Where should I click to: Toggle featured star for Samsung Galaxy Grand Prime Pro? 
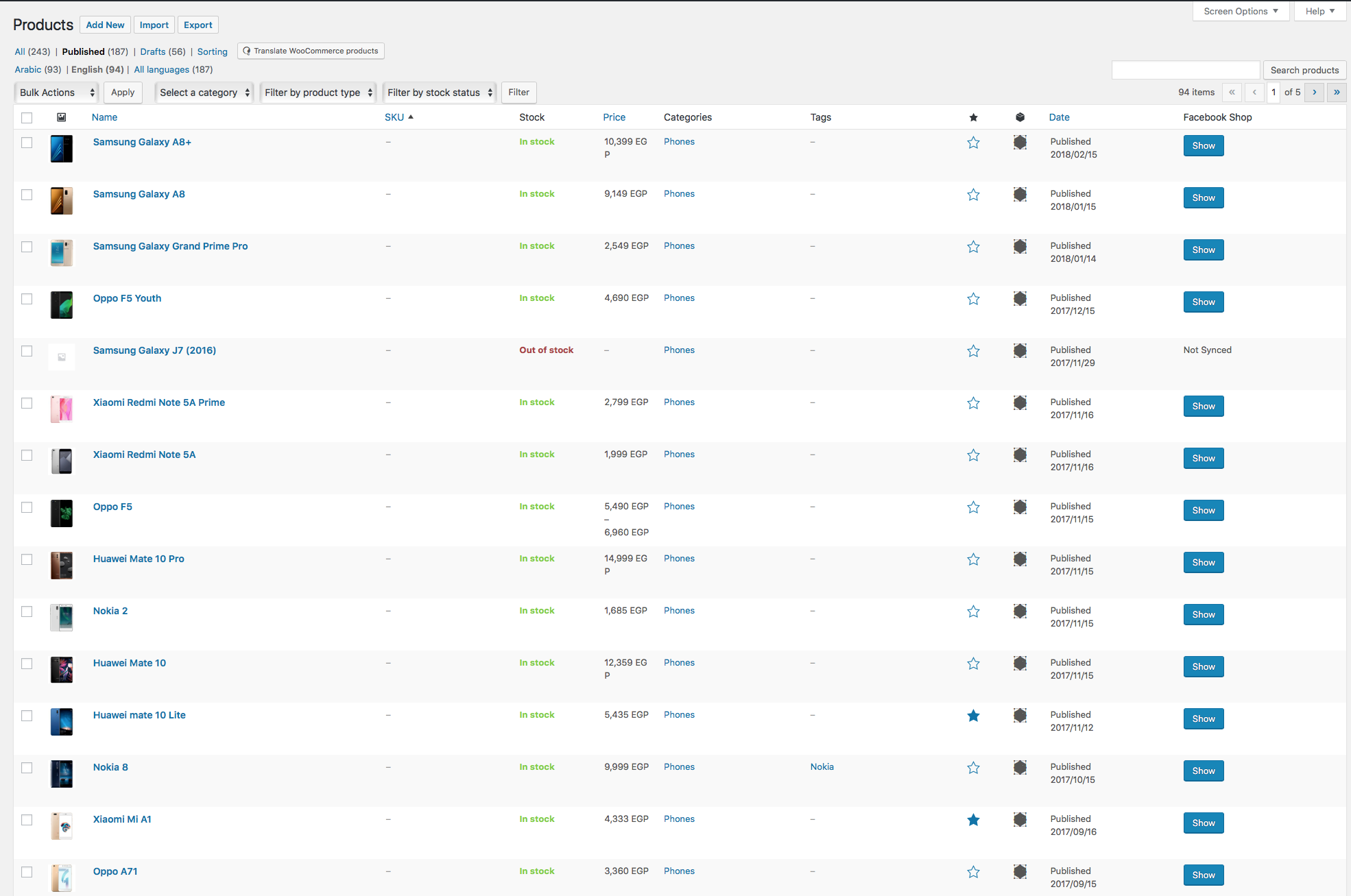[973, 247]
